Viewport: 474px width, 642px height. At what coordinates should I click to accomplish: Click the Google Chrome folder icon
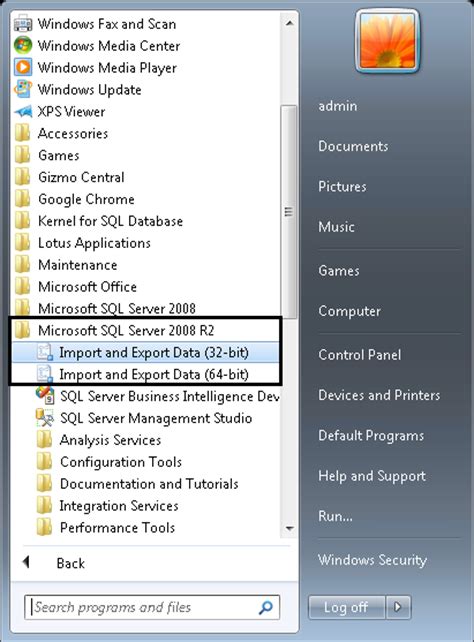pyautogui.click(x=22, y=199)
